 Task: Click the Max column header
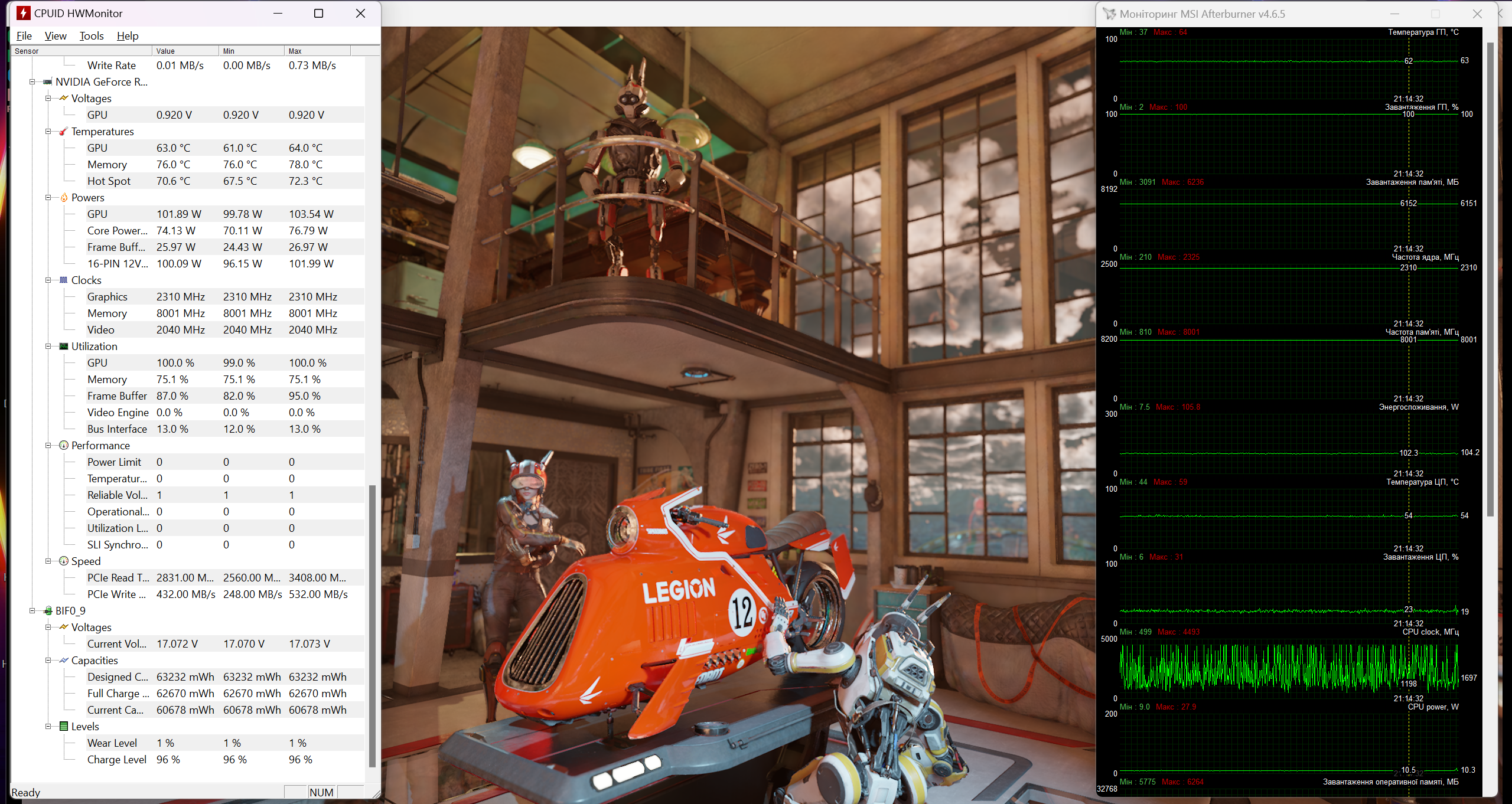317,51
